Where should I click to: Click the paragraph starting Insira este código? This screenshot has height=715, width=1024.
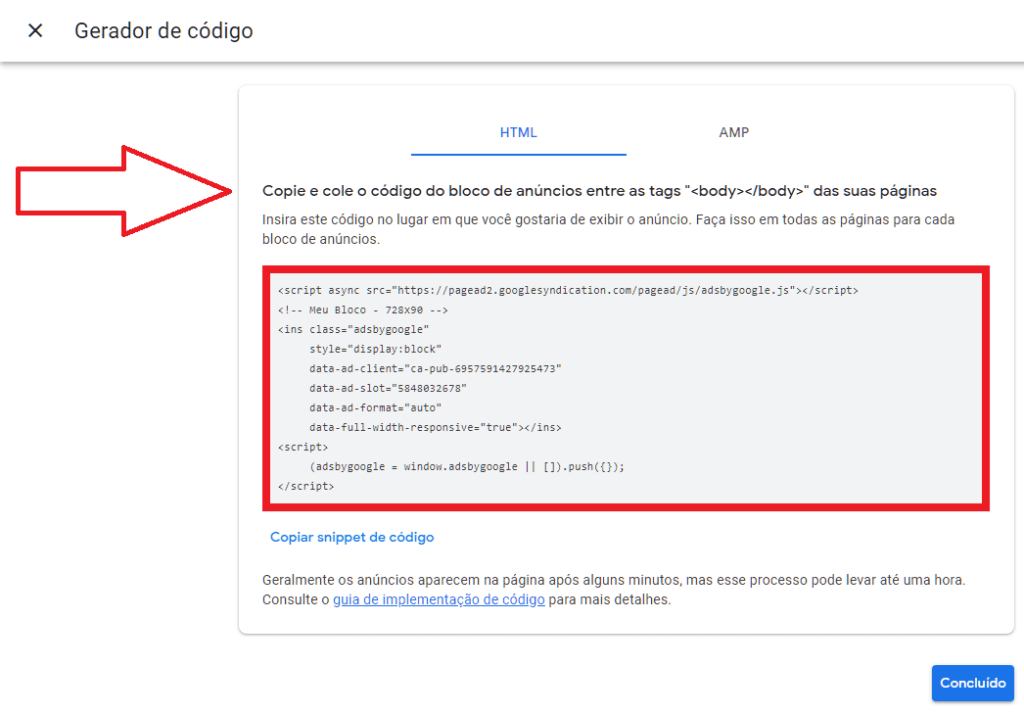(x=609, y=229)
